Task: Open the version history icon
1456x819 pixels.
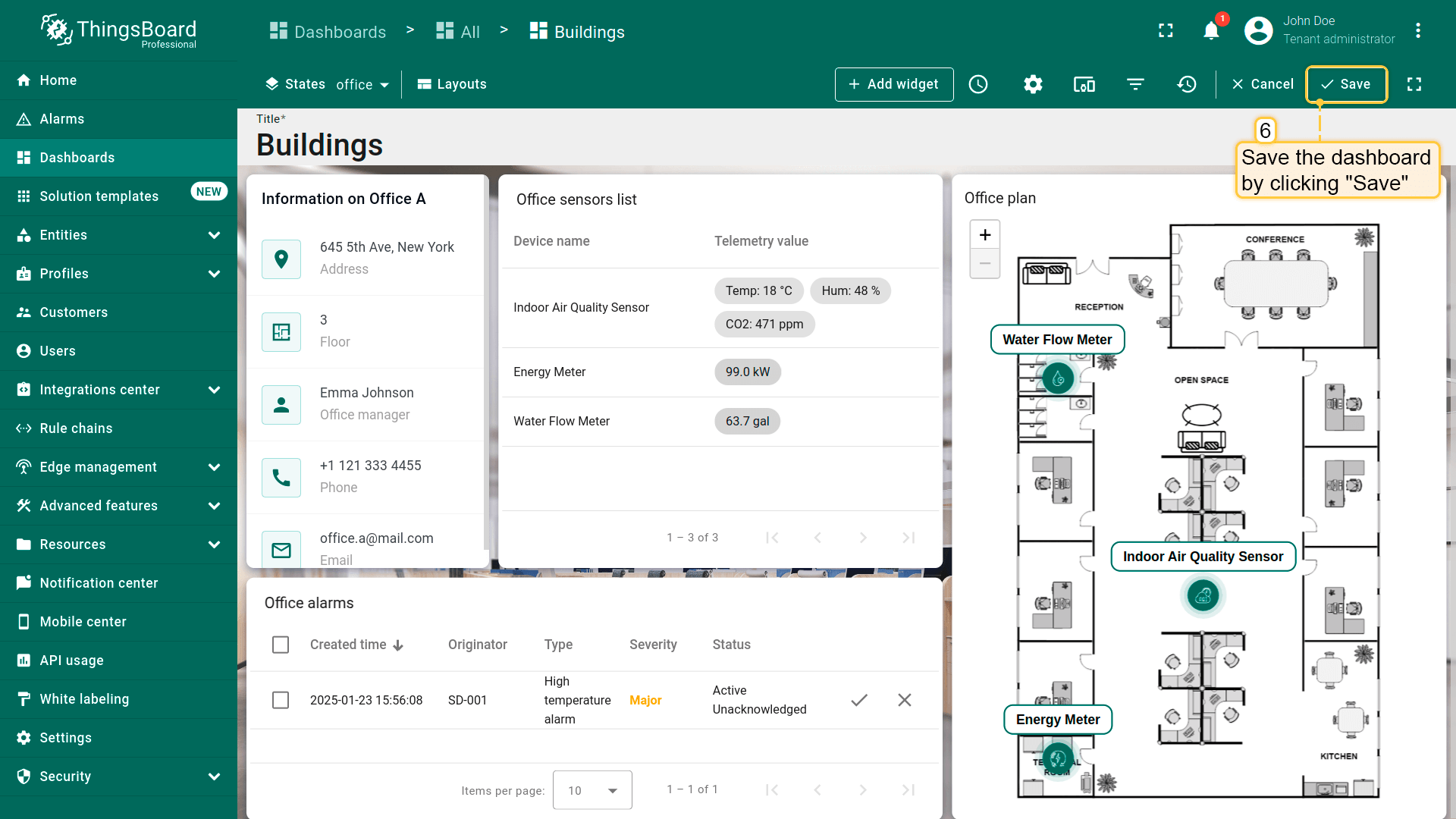Action: click(1187, 84)
